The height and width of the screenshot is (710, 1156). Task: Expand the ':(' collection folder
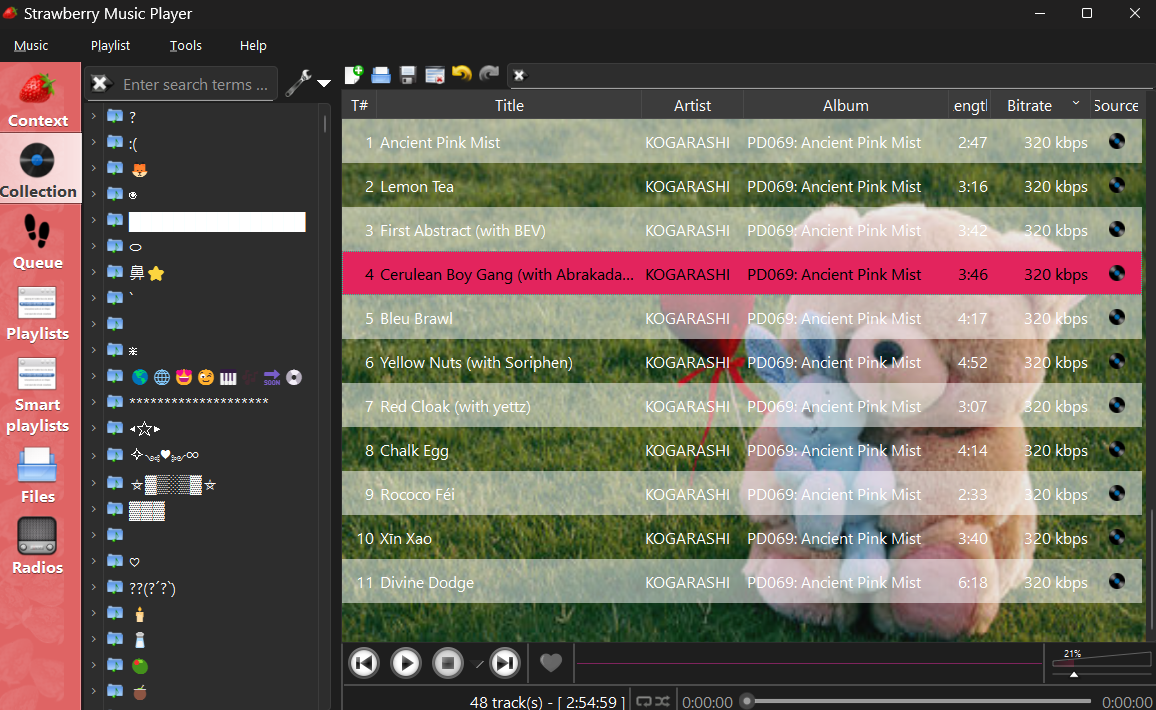tap(94, 142)
